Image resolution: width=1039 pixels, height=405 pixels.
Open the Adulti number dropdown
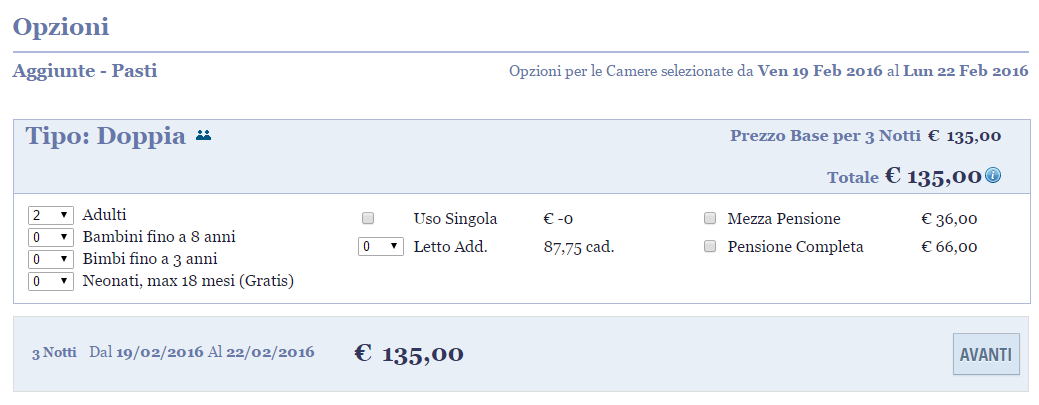click(x=50, y=215)
